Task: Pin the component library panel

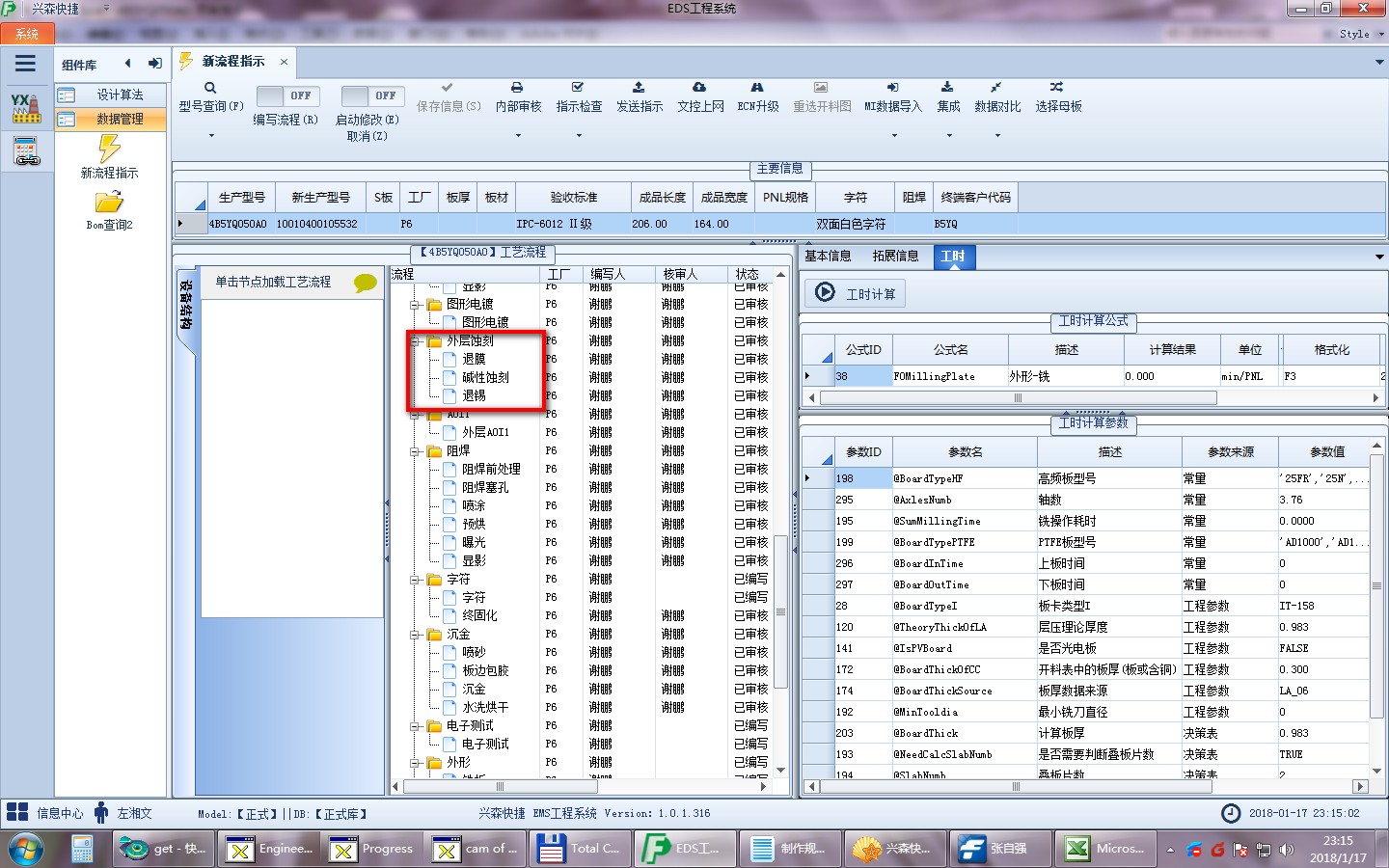Action: 154,64
